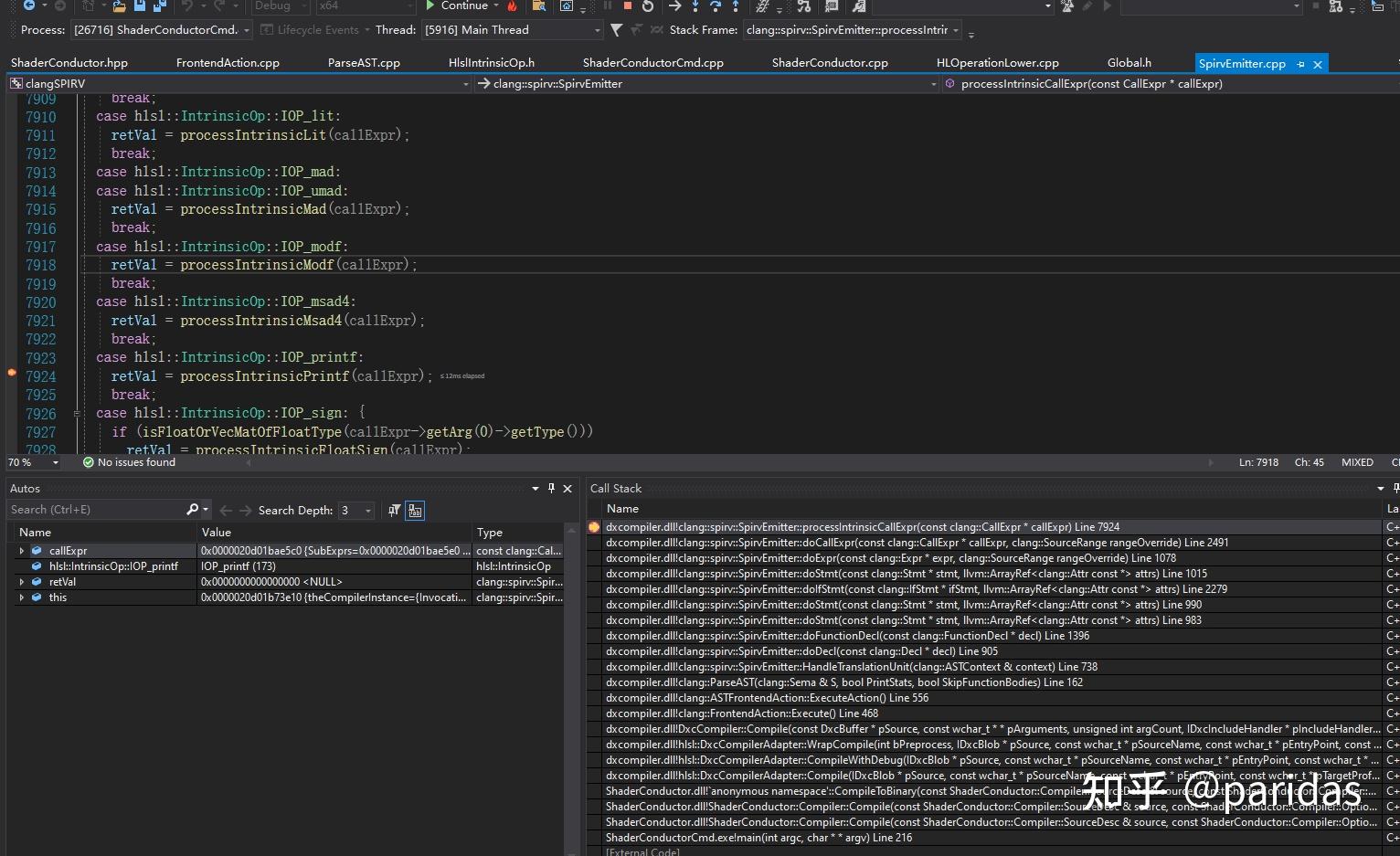Open the editor zoom level dropdown
The height and width of the screenshot is (856, 1400).
[56, 463]
